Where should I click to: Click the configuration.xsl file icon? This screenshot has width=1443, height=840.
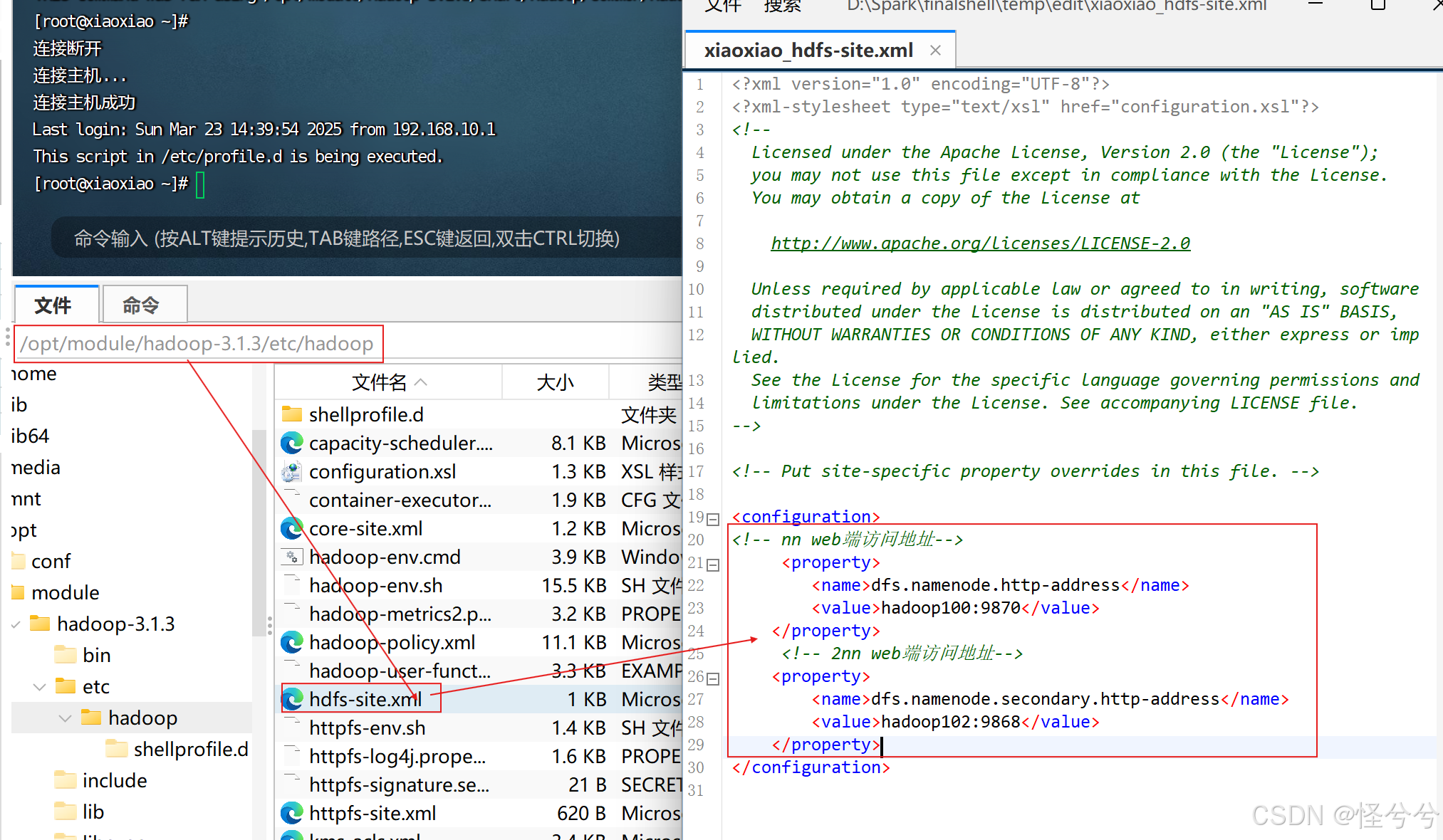tap(292, 472)
